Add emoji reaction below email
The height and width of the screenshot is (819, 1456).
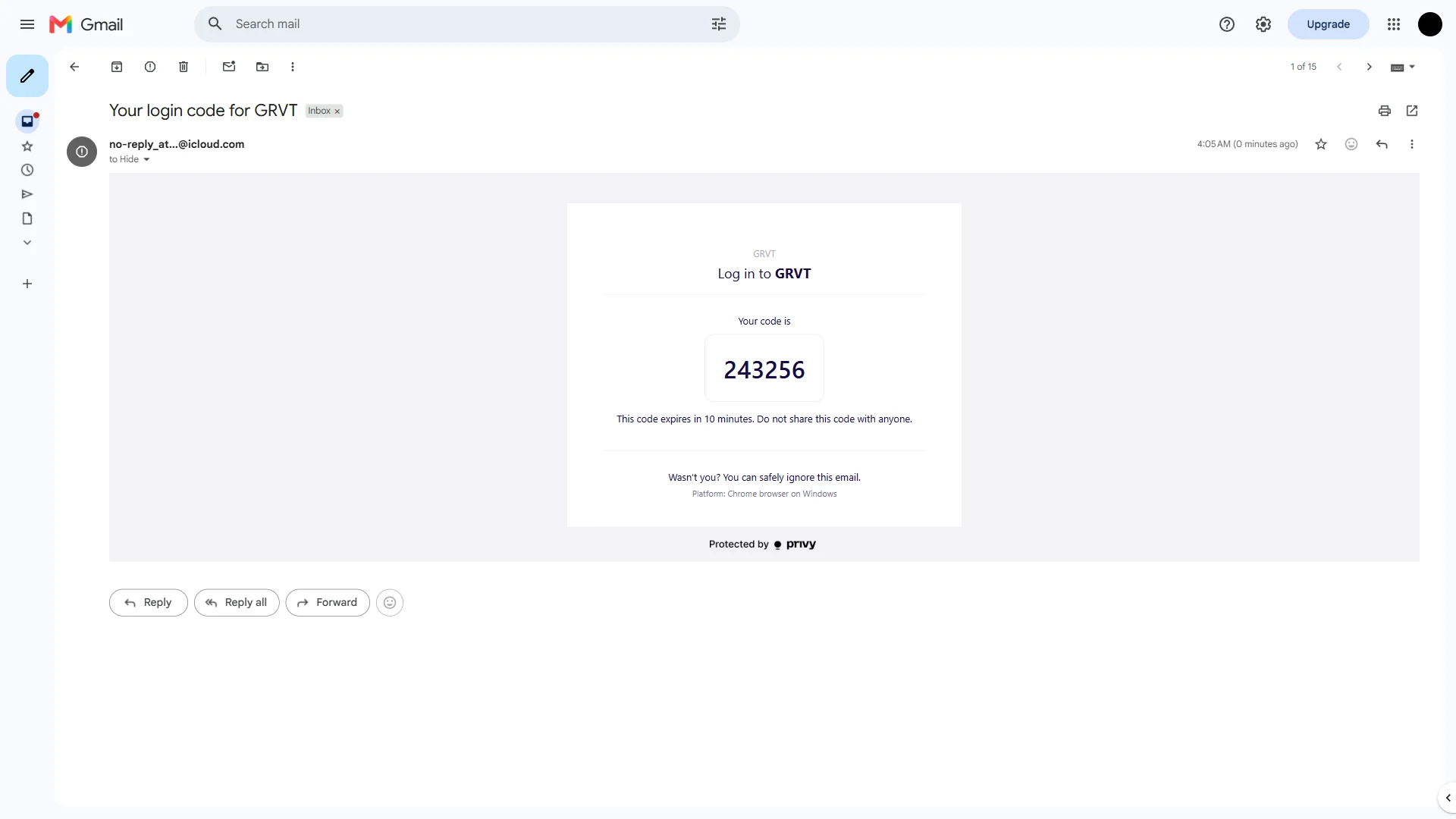coord(390,602)
